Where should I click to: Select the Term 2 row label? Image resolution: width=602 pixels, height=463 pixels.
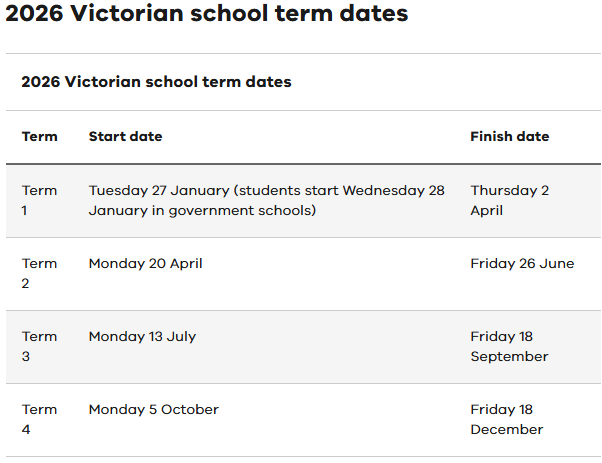(40, 273)
